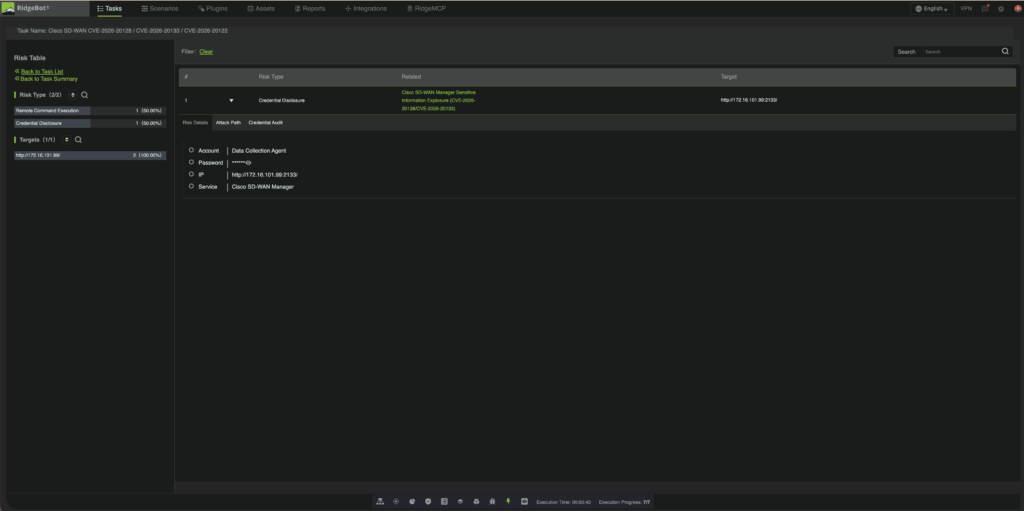Viewport: 1024px width, 511px height.
Task: Click the topology icon in bottom toolbar
Action: point(380,501)
